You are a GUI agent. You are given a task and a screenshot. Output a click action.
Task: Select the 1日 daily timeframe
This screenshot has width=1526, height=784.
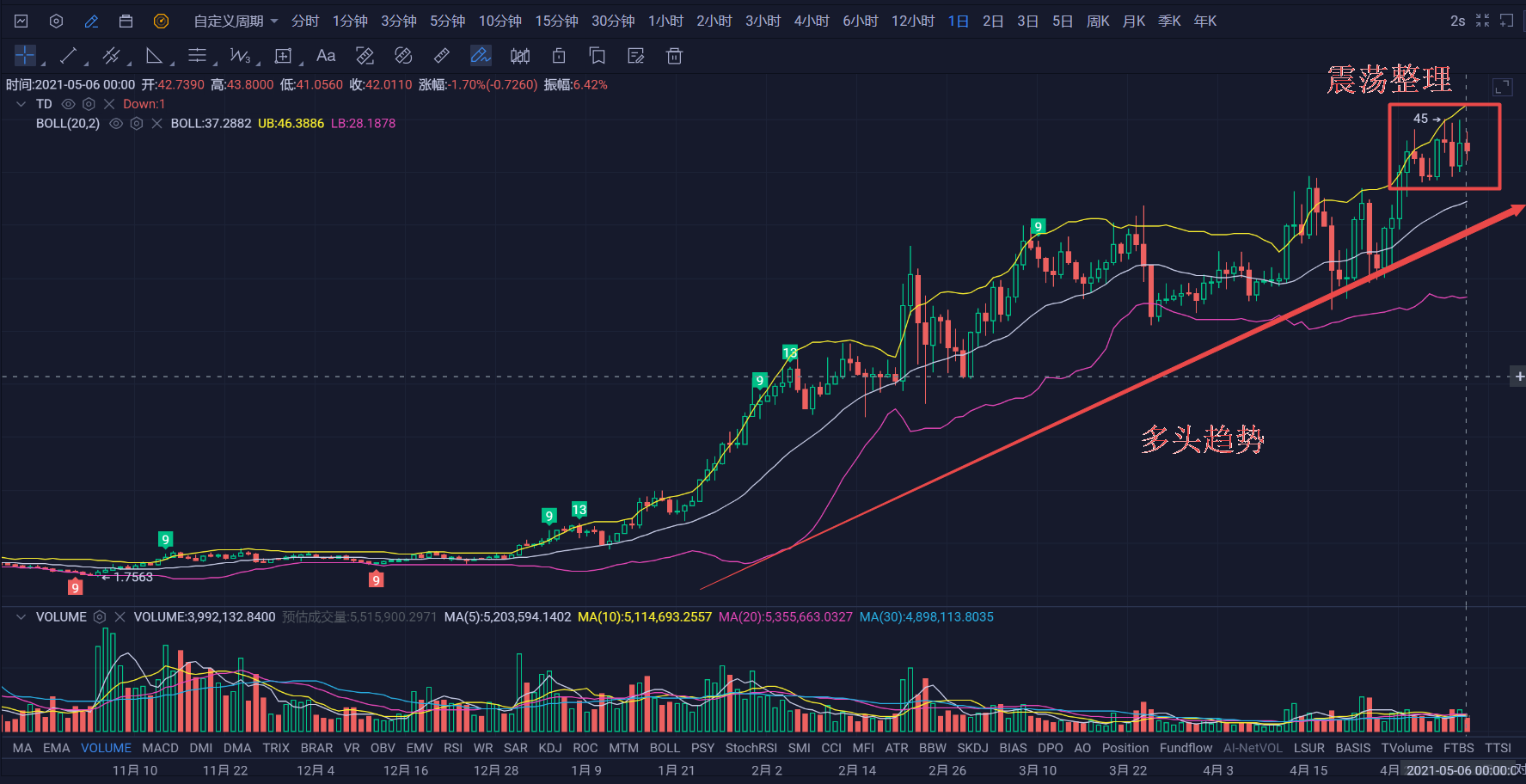click(959, 21)
